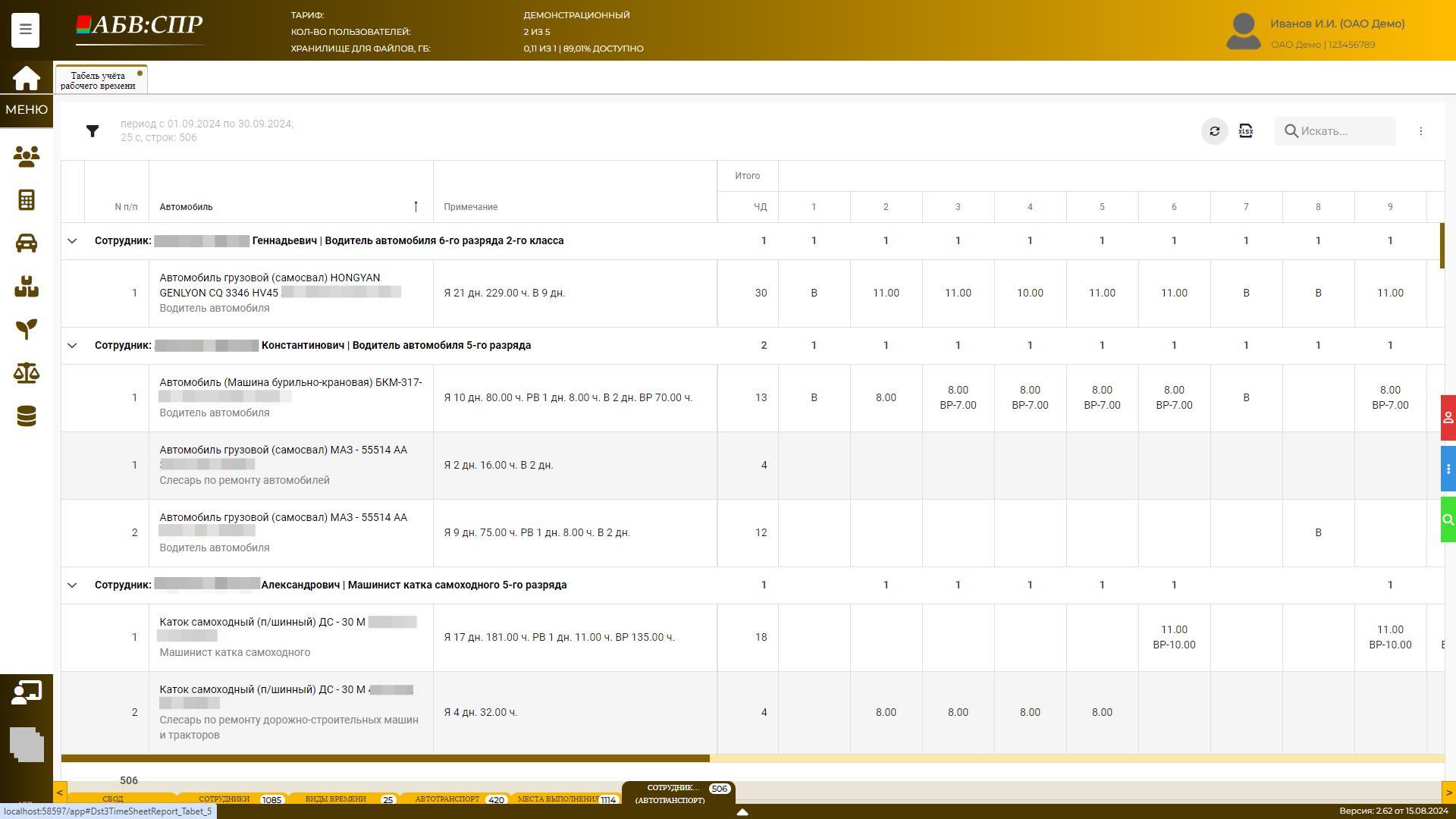Click day 4 cell with 10.00

pos(1030,293)
